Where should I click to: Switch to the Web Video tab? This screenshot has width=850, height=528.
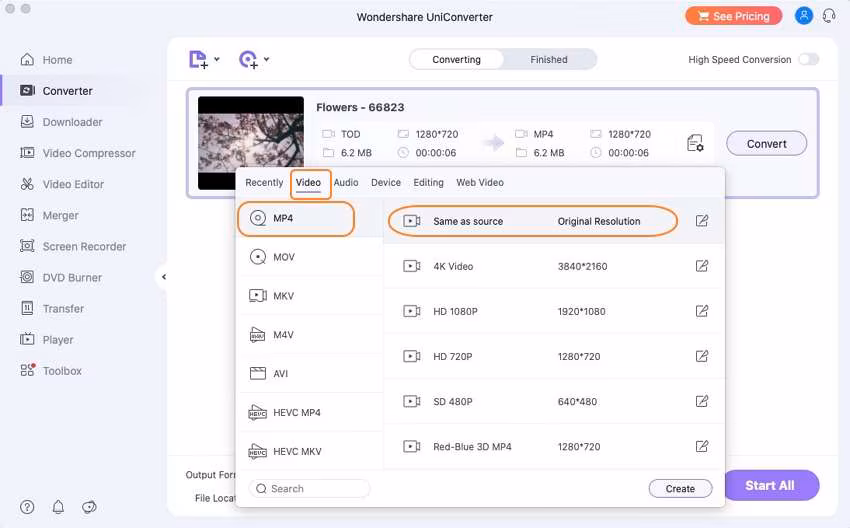pyautogui.click(x=480, y=183)
